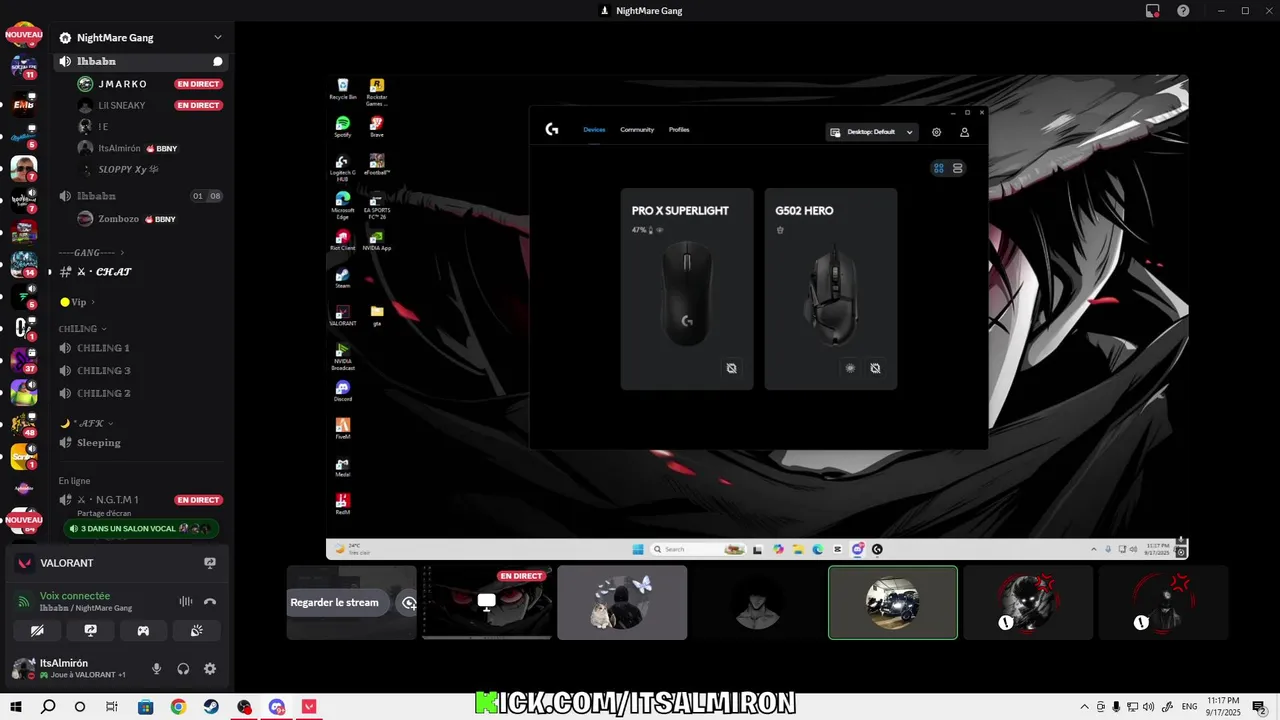Turn on camera in voice panel
This screenshot has height=720, width=1280.
[38, 631]
